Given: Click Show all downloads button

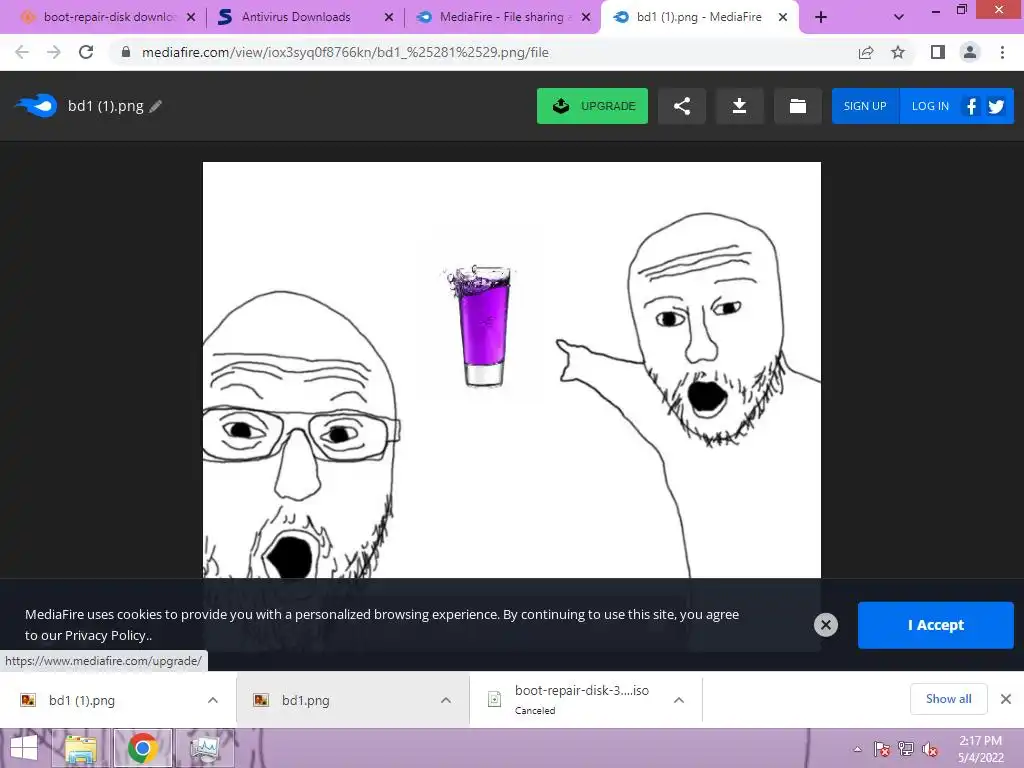Looking at the screenshot, I should (x=948, y=699).
